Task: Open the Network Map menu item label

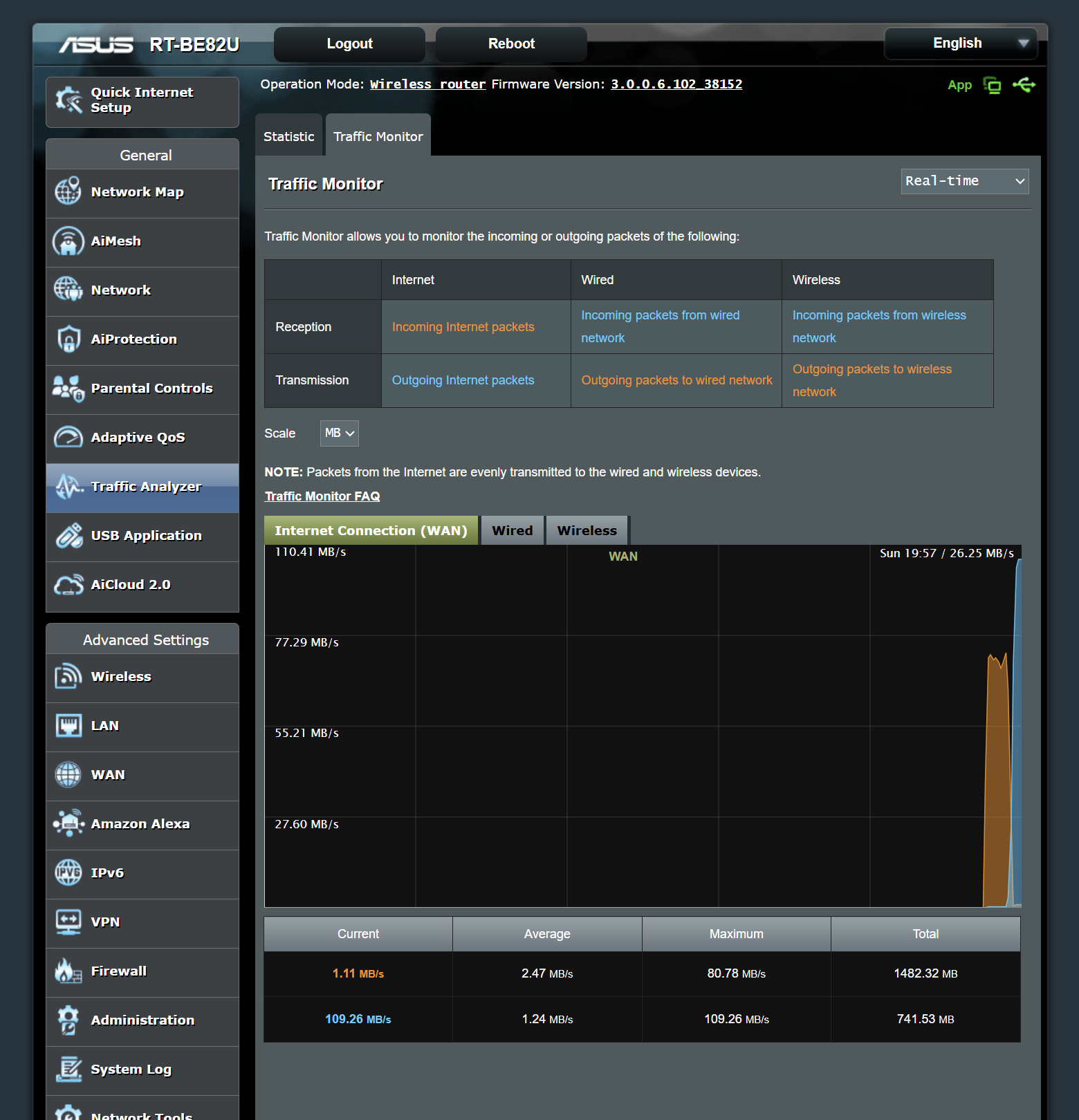Action: click(138, 192)
